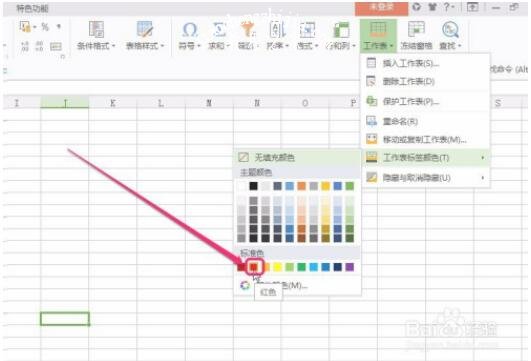Viewport: 531px width, 361px height.
Task: Apply percent style with the % icon
Action: (45, 27)
